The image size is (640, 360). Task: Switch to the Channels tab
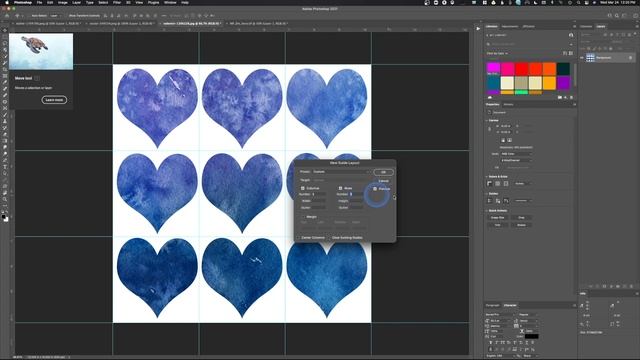[586, 27]
